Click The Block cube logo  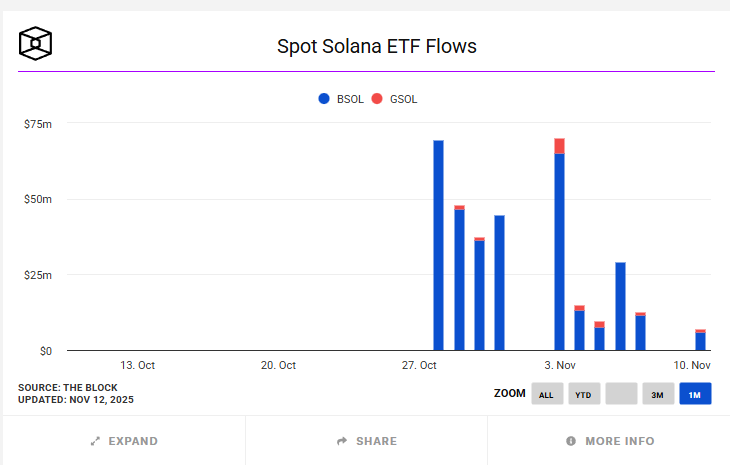pyautogui.click(x=36, y=44)
